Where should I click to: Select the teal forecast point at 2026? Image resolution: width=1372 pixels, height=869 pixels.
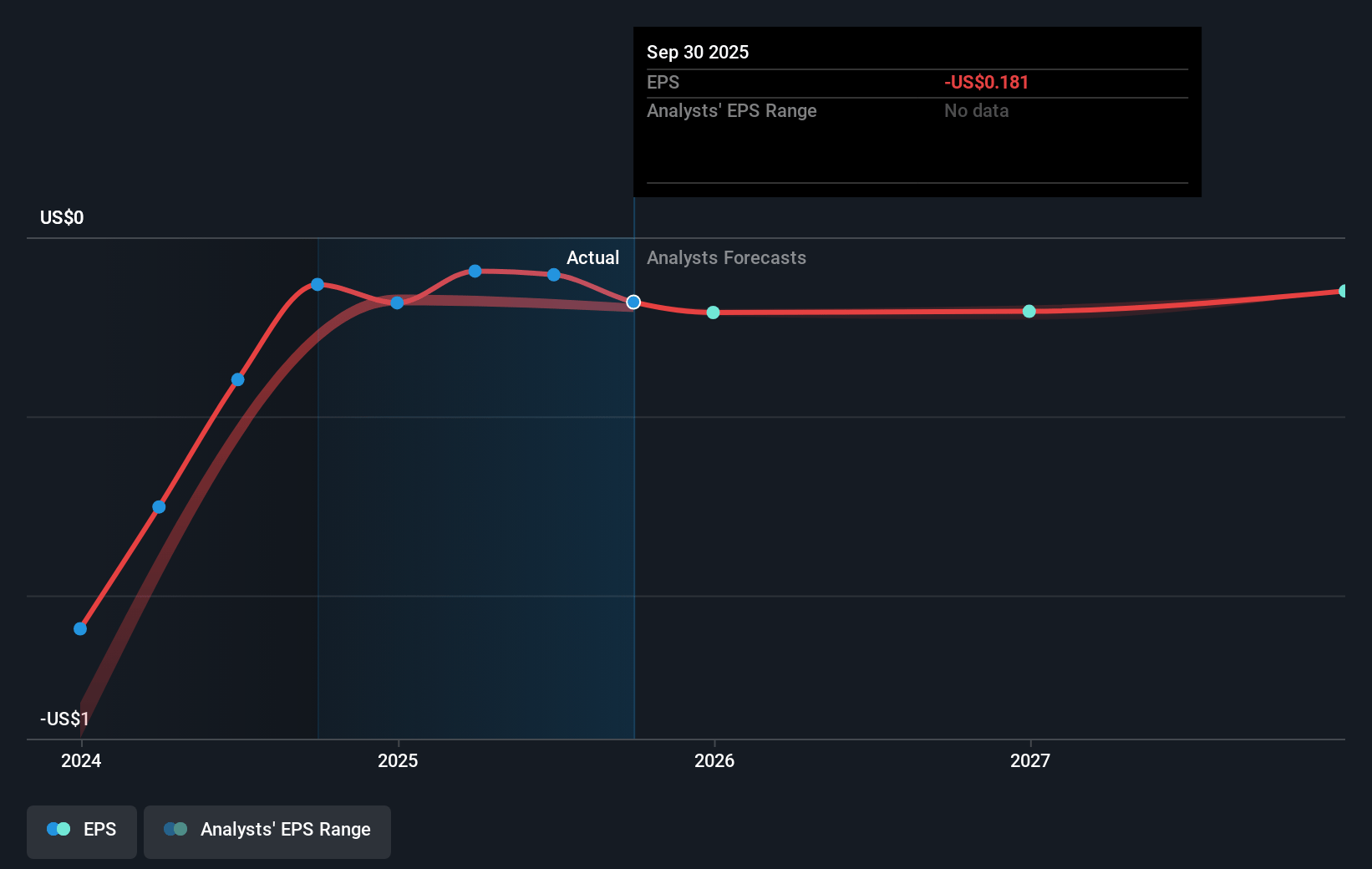[713, 313]
